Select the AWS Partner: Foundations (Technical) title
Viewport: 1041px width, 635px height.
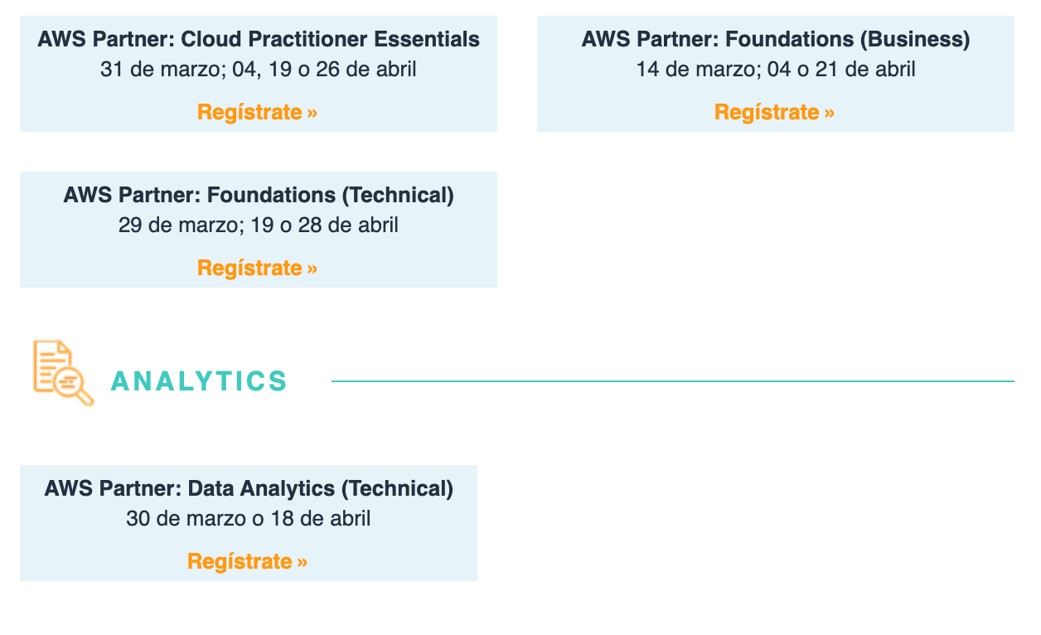click(x=258, y=195)
